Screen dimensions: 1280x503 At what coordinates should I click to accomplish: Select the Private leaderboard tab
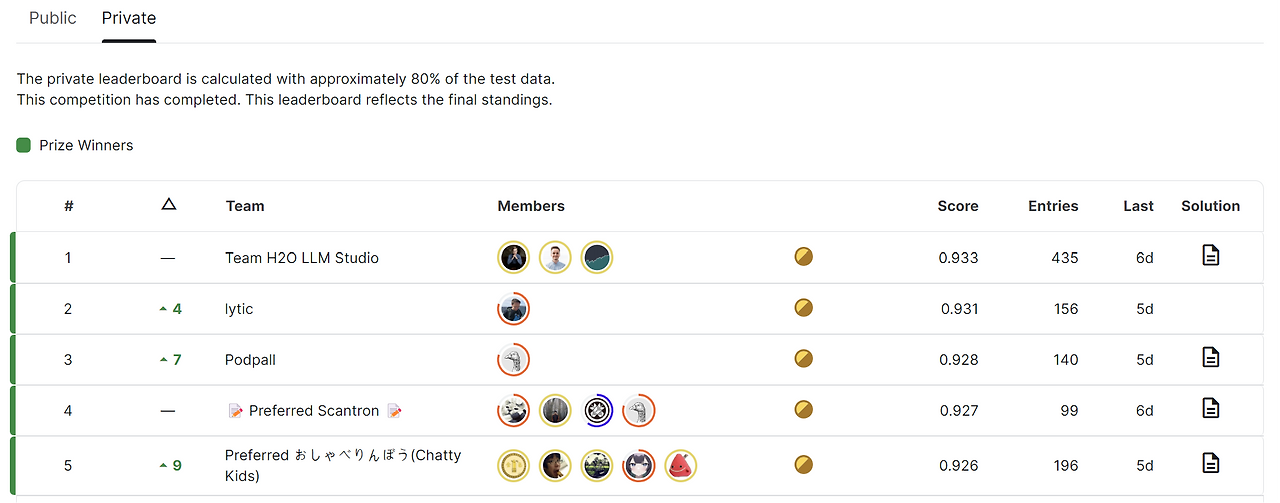click(x=129, y=18)
